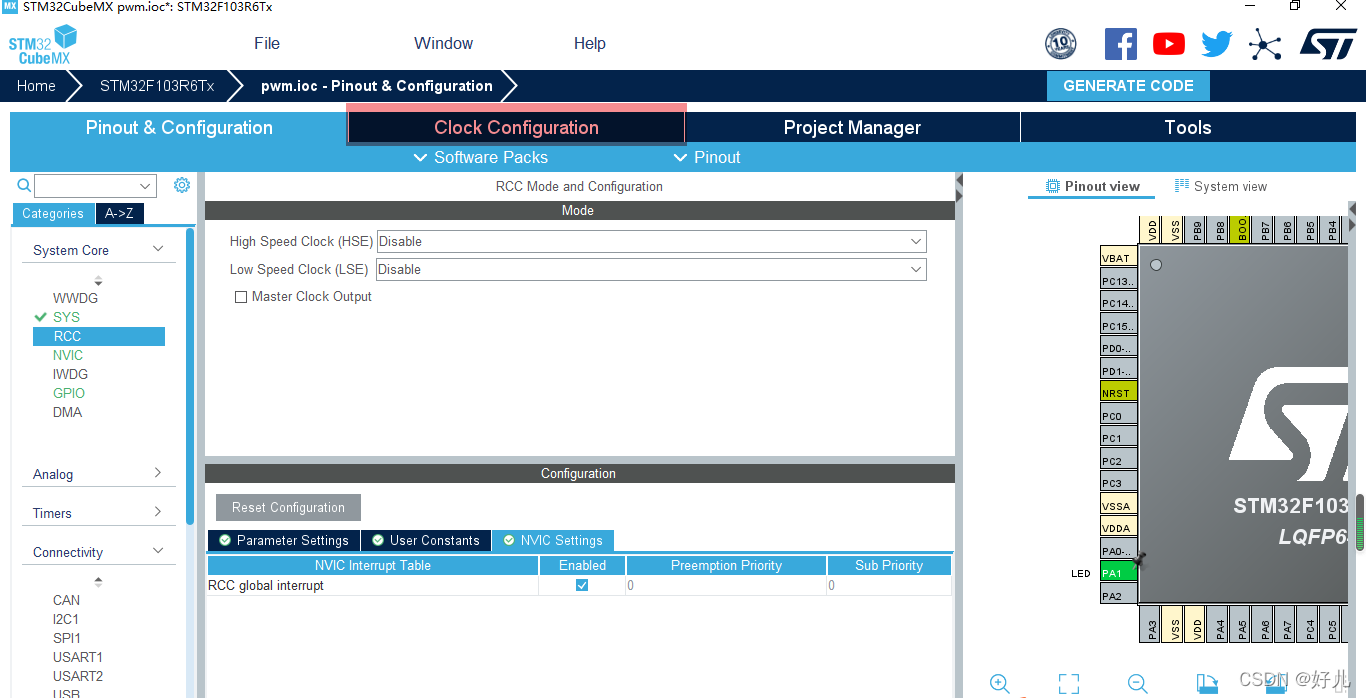Viewport: 1366px width, 698px height.
Task: Enable the Master Clock Output checkbox
Action: point(240,297)
